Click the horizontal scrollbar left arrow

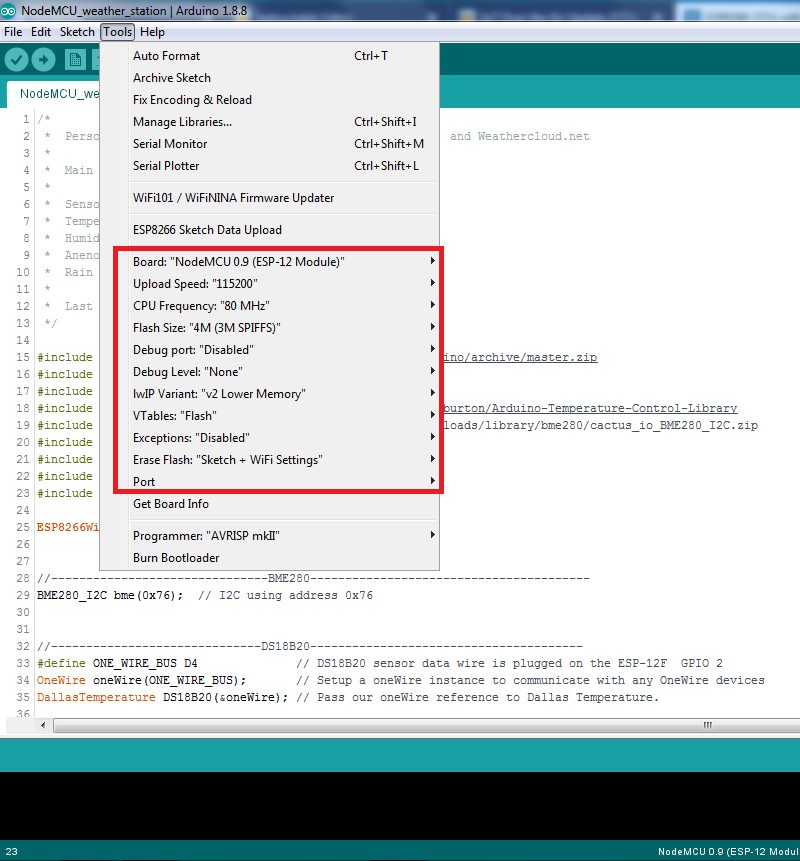click(43, 725)
